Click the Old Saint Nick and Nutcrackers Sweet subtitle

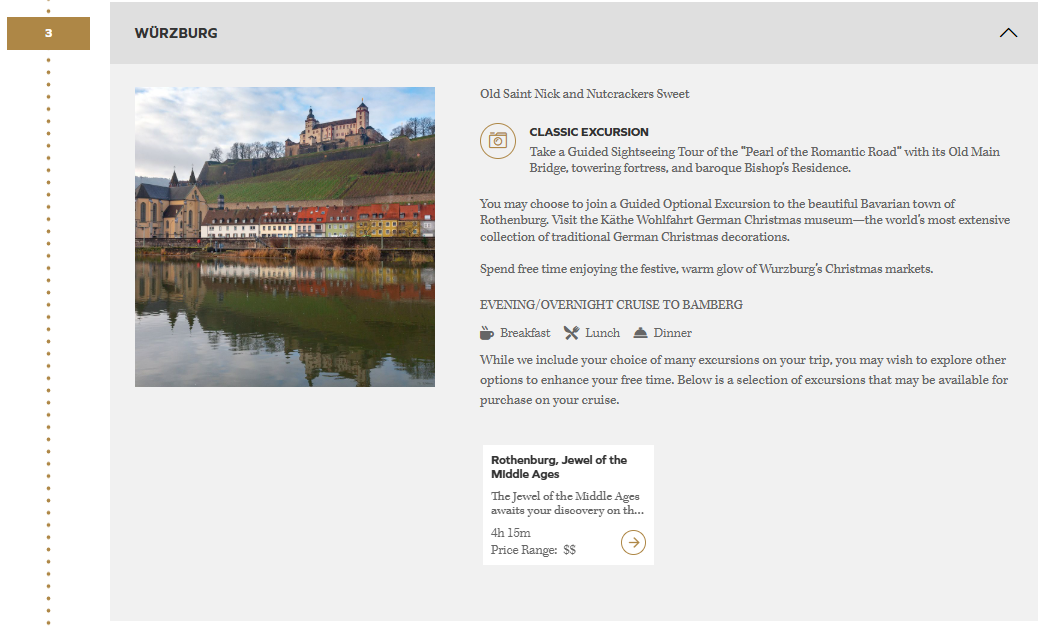point(584,94)
